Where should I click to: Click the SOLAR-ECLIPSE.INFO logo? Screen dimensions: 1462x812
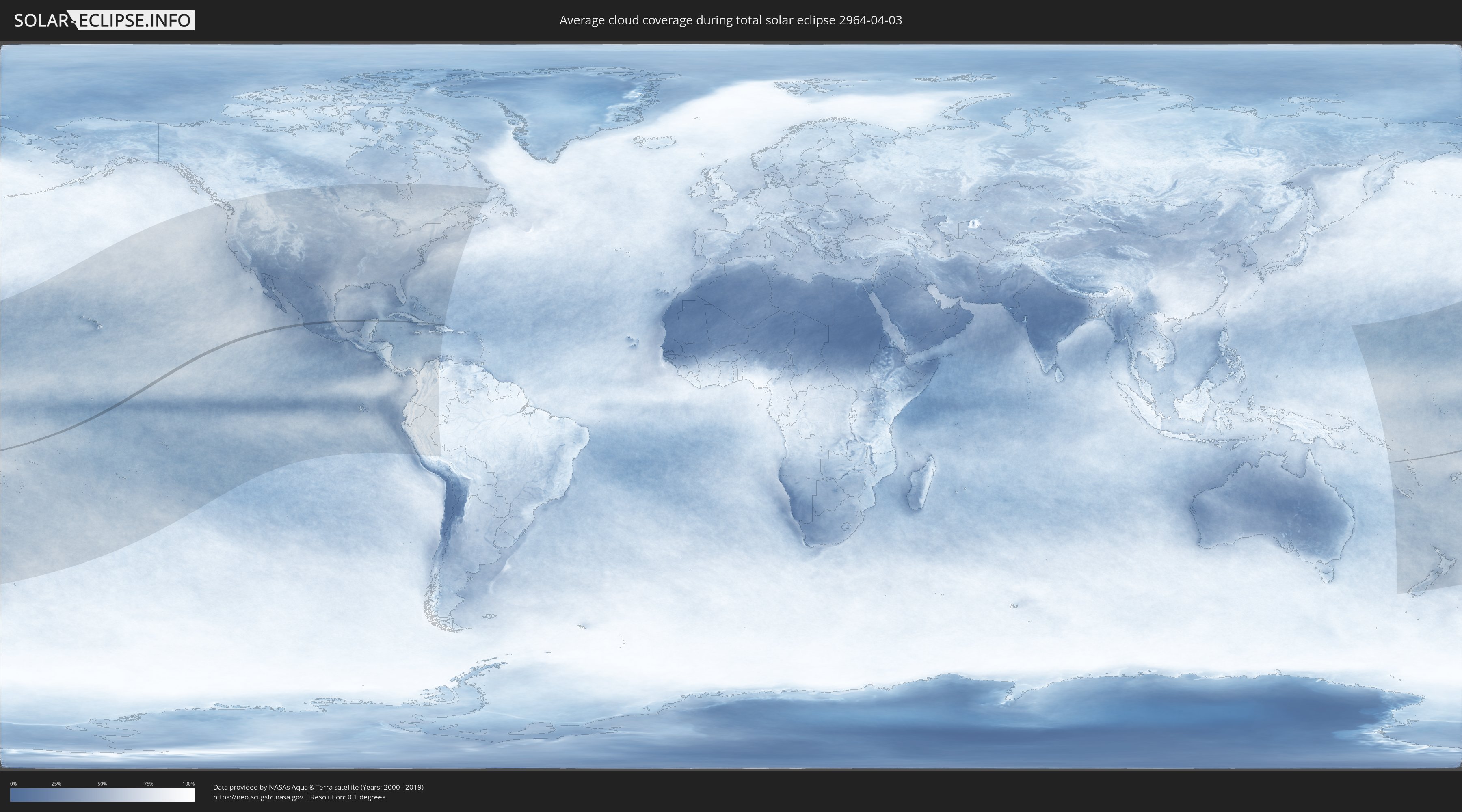point(103,20)
